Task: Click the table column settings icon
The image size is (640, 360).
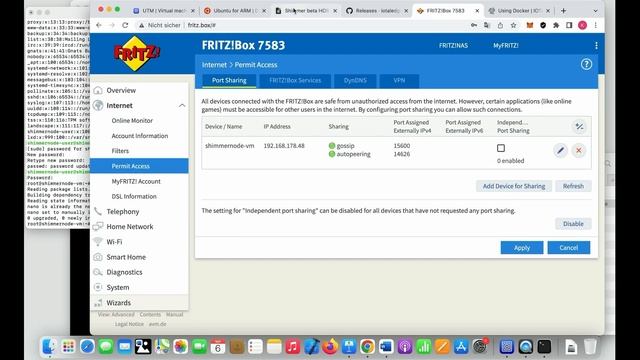Action: click(x=579, y=127)
